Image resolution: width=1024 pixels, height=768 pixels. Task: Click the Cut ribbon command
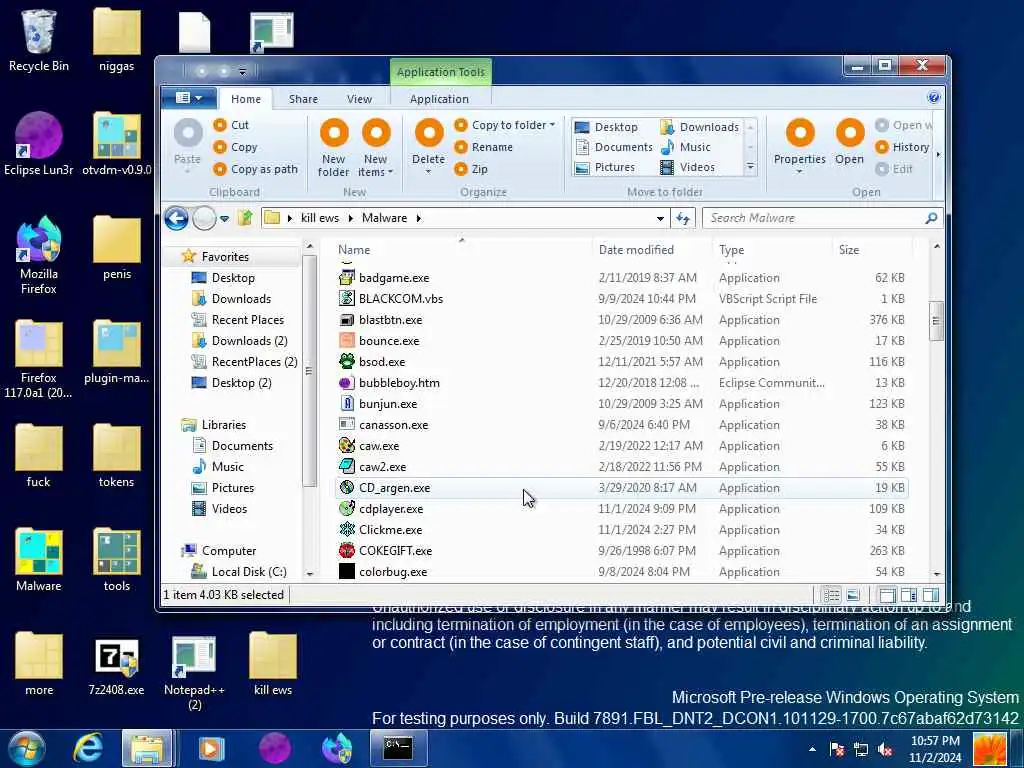pyautogui.click(x=231, y=125)
